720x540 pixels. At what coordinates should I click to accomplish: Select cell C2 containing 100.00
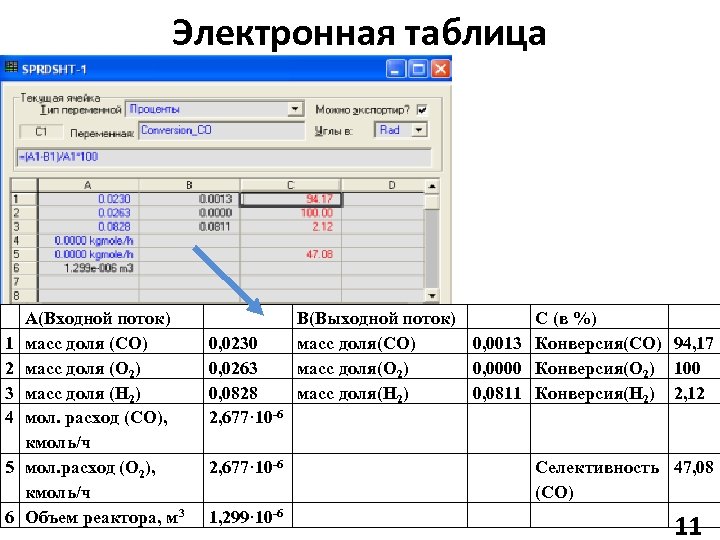click(291, 213)
